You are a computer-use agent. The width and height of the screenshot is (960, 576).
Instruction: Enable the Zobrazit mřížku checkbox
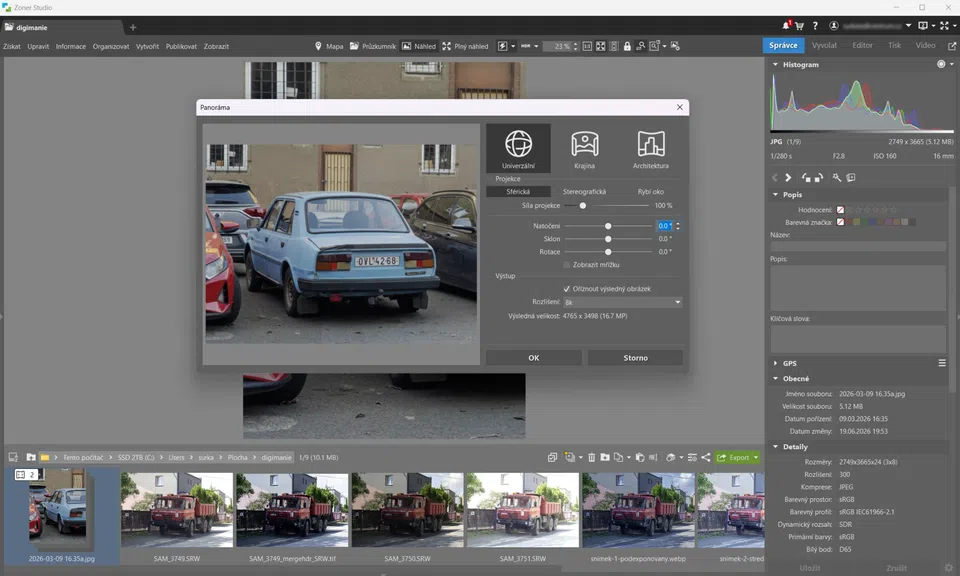[x=566, y=265]
